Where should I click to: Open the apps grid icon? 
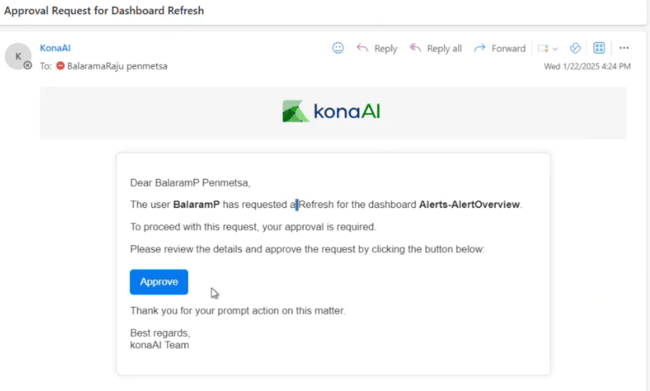click(x=599, y=48)
